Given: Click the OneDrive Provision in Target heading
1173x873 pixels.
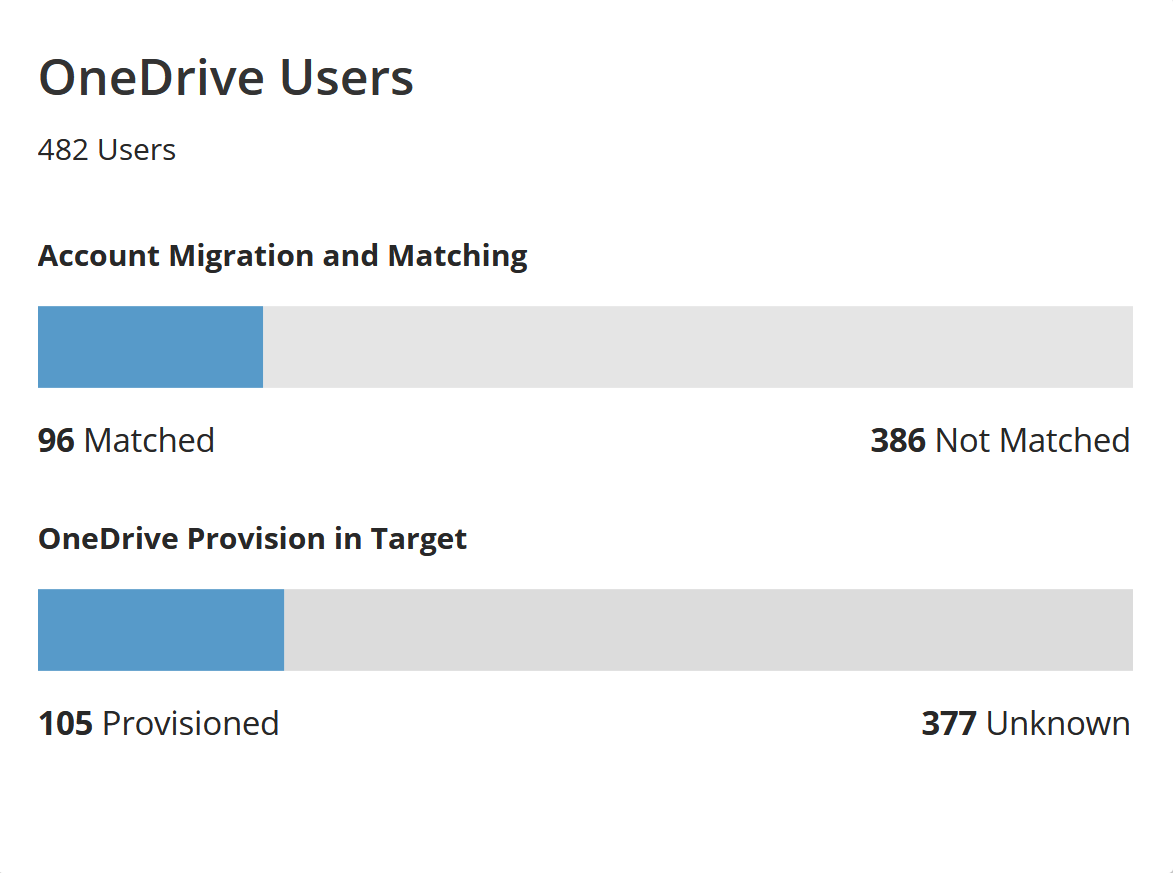Looking at the screenshot, I should (252, 539).
